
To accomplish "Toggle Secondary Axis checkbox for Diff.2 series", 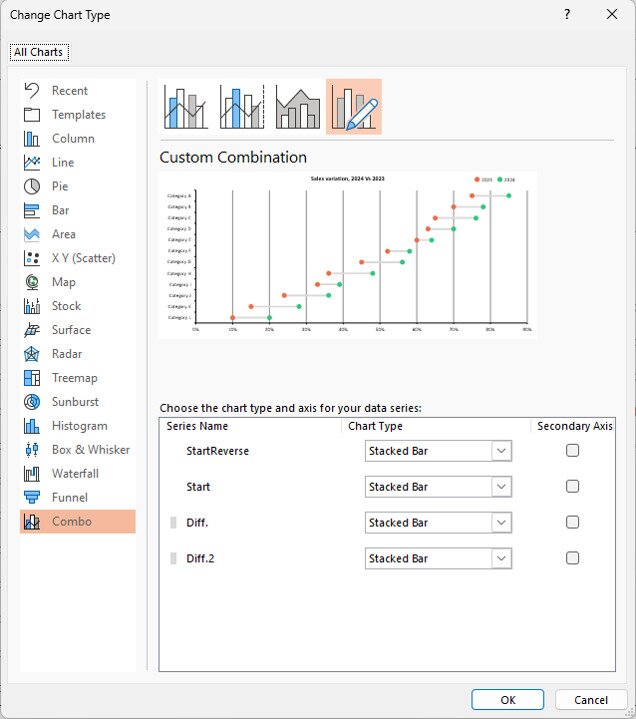I will point(572,558).
